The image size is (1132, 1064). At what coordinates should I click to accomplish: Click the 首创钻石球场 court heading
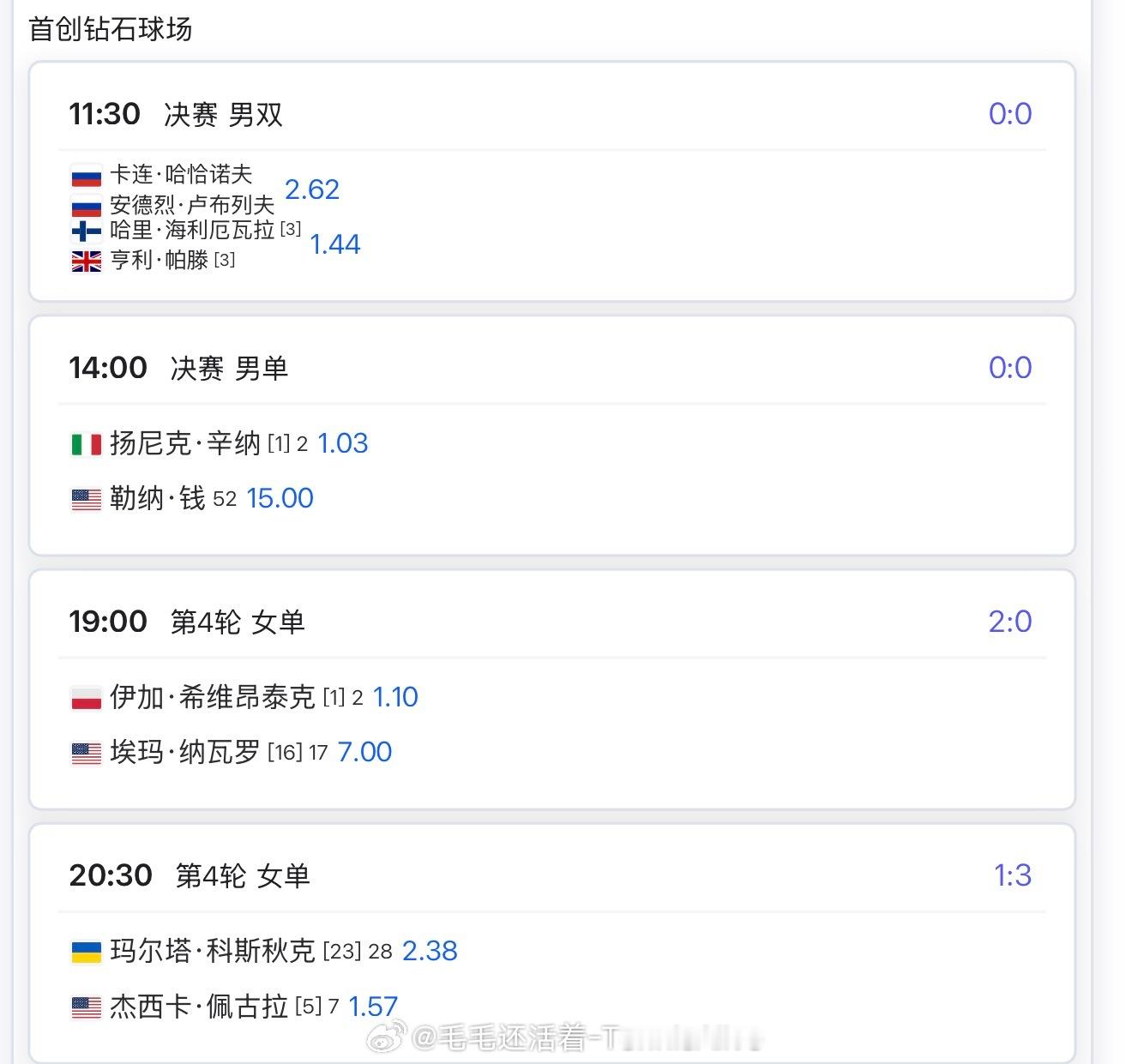111,29
